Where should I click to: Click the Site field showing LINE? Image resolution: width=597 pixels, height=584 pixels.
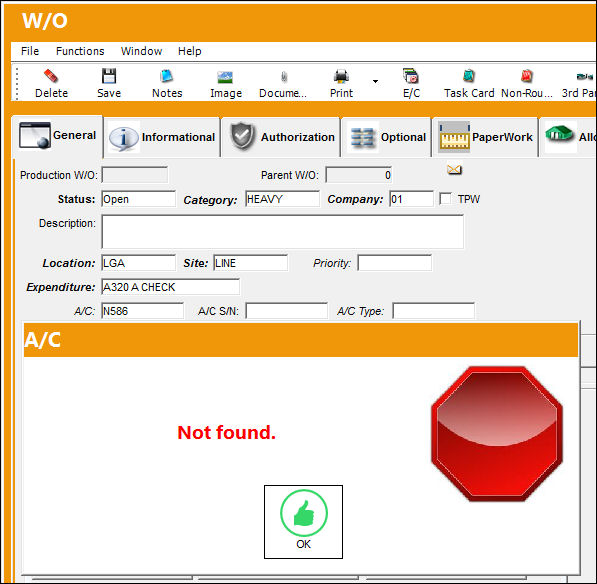[x=251, y=263]
